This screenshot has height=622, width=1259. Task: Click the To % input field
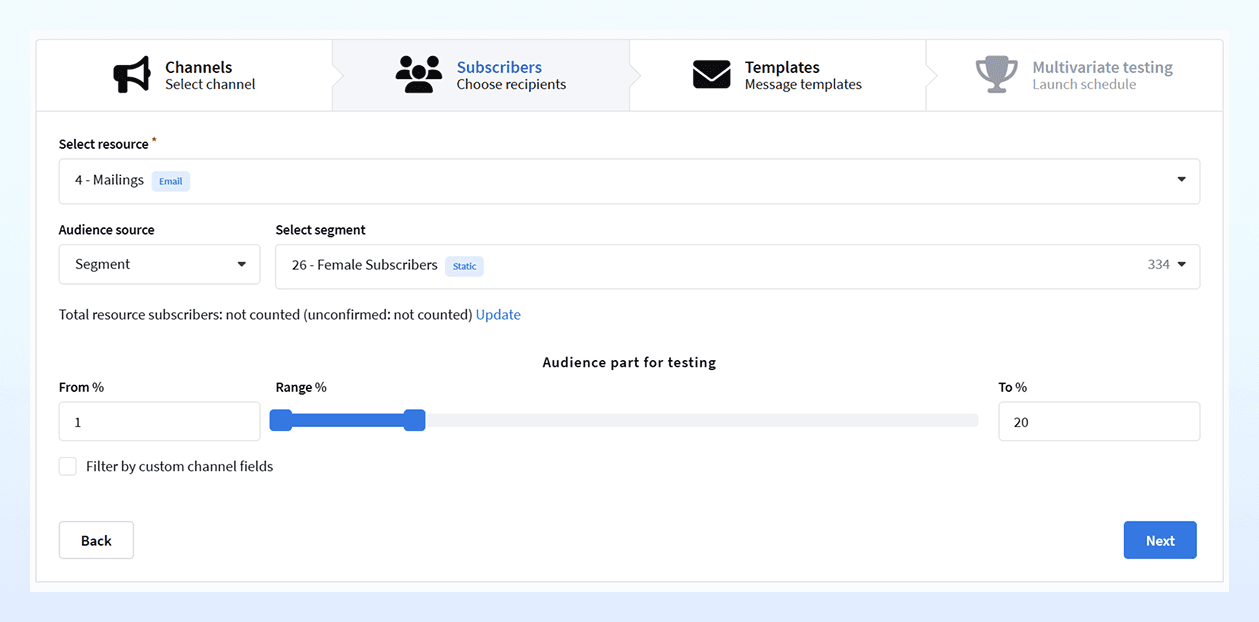(x=1099, y=422)
